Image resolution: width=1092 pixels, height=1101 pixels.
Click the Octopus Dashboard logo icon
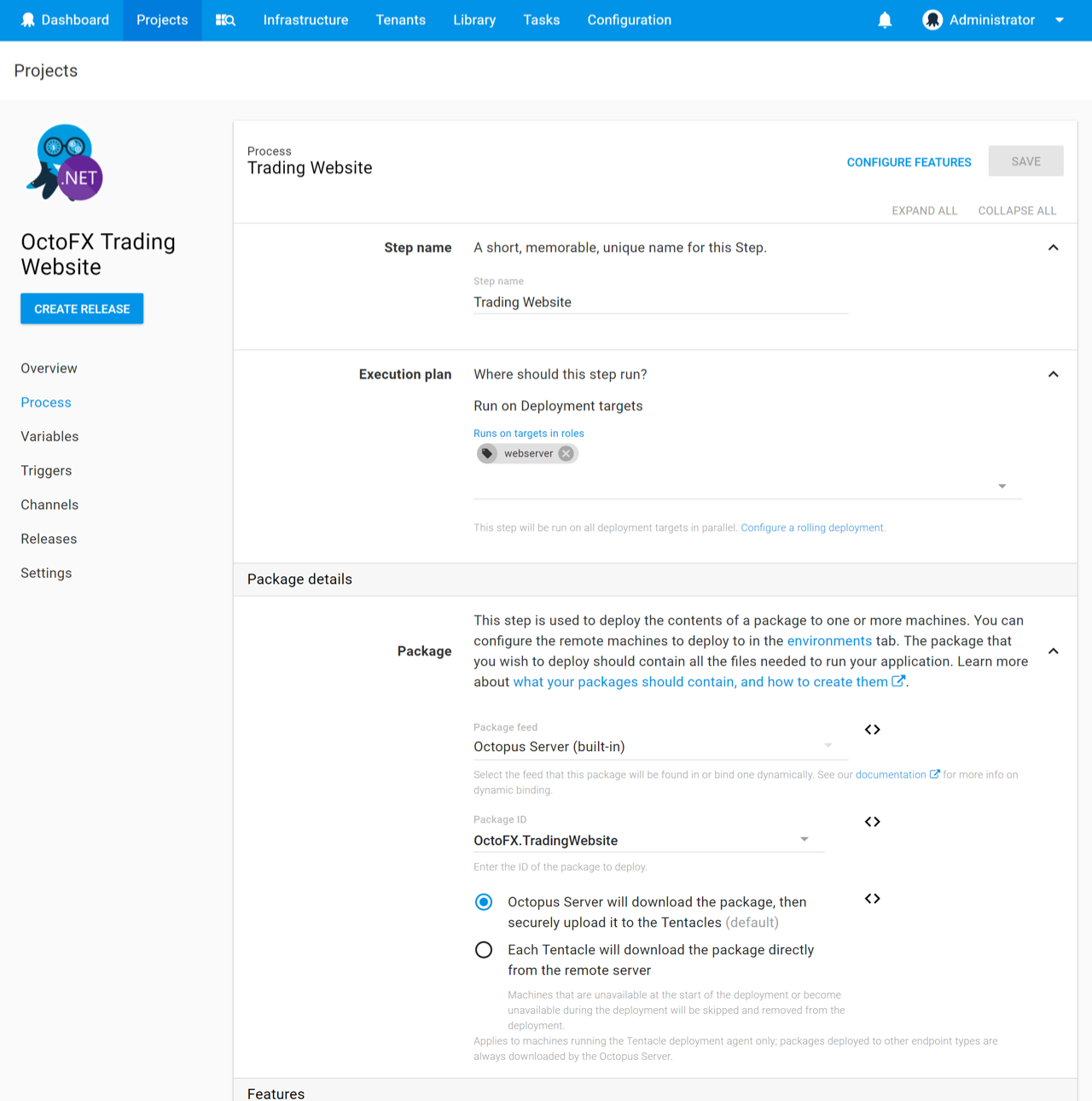tap(28, 20)
